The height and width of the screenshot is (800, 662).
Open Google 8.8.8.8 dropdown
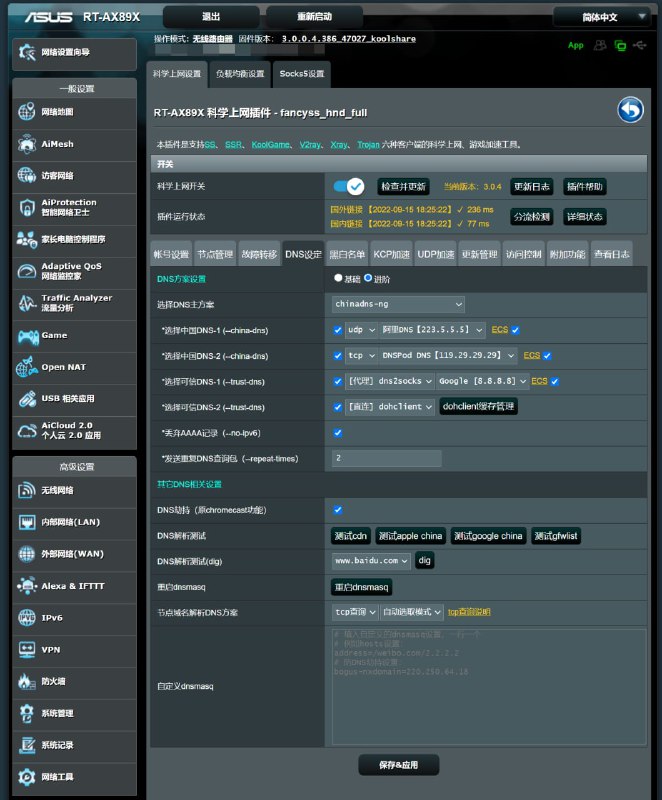click(x=482, y=381)
